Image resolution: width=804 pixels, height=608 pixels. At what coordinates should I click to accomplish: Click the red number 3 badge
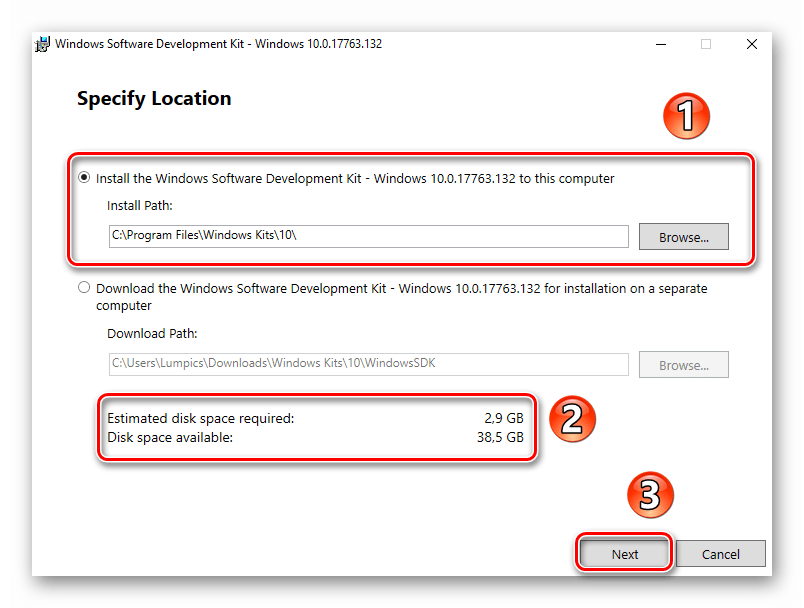click(x=649, y=495)
